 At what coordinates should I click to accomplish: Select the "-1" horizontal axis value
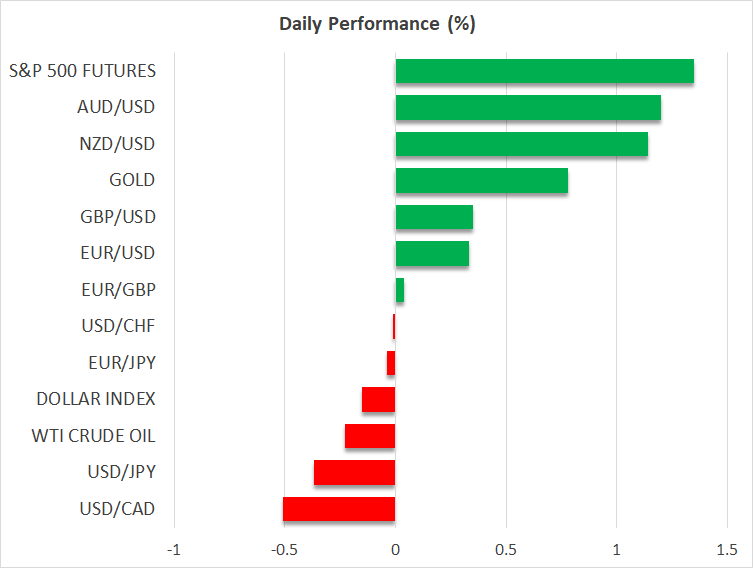[174, 550]
